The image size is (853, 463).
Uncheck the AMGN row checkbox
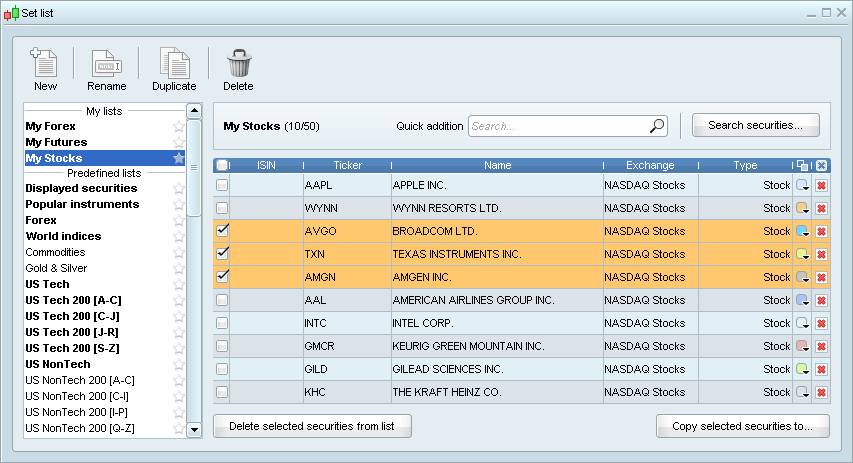coord(222,276)
